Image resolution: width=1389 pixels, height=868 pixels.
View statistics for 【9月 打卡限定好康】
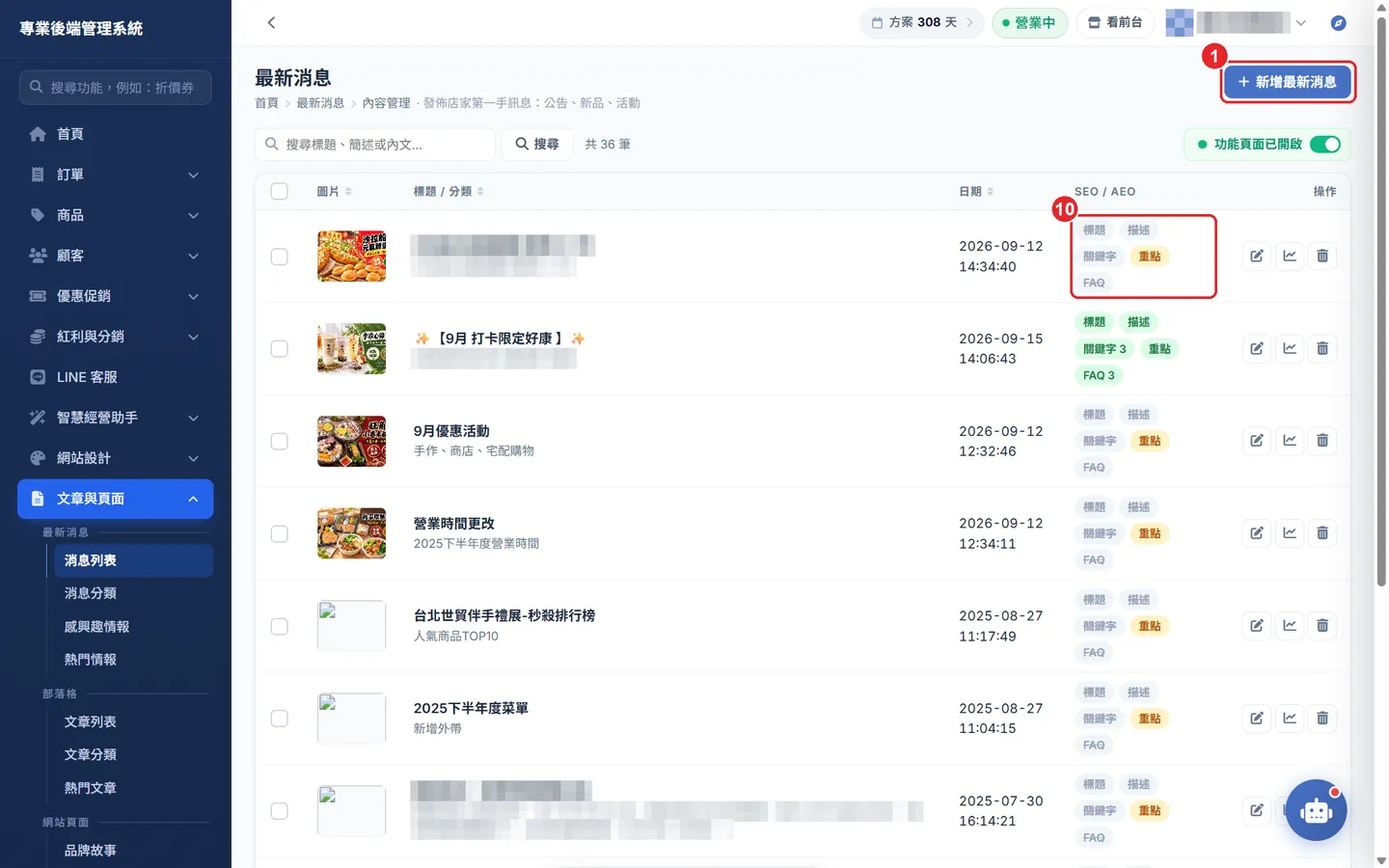(1290, 348)
